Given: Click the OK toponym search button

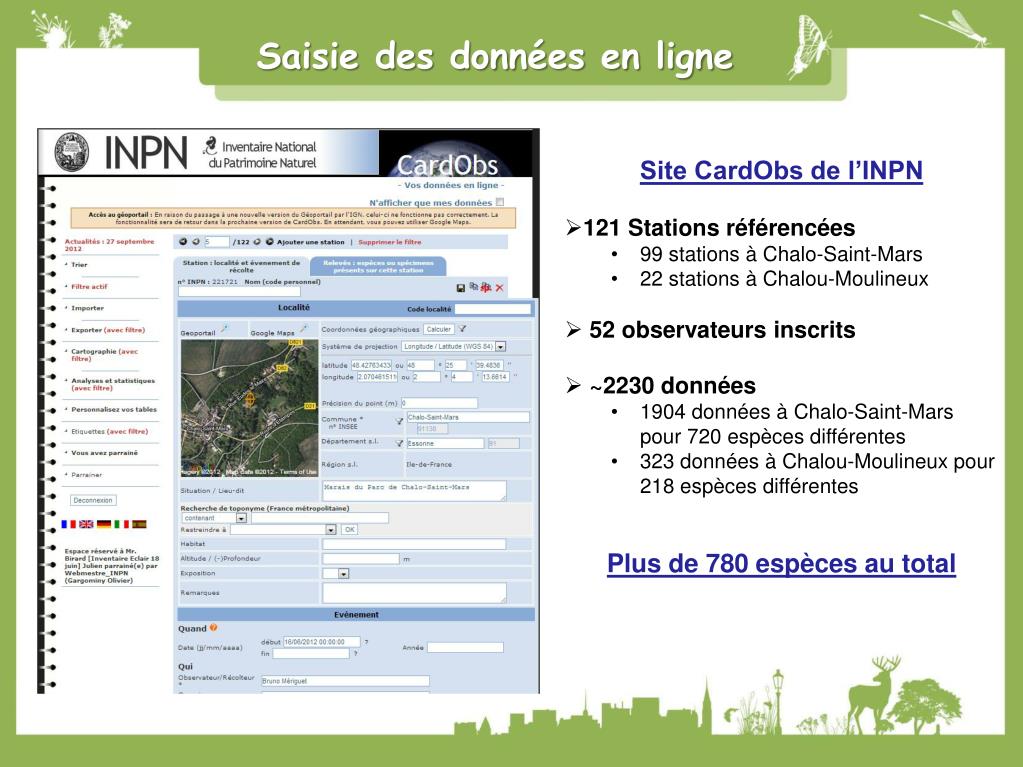Looking at the screenshot, I should click(350, 530).
